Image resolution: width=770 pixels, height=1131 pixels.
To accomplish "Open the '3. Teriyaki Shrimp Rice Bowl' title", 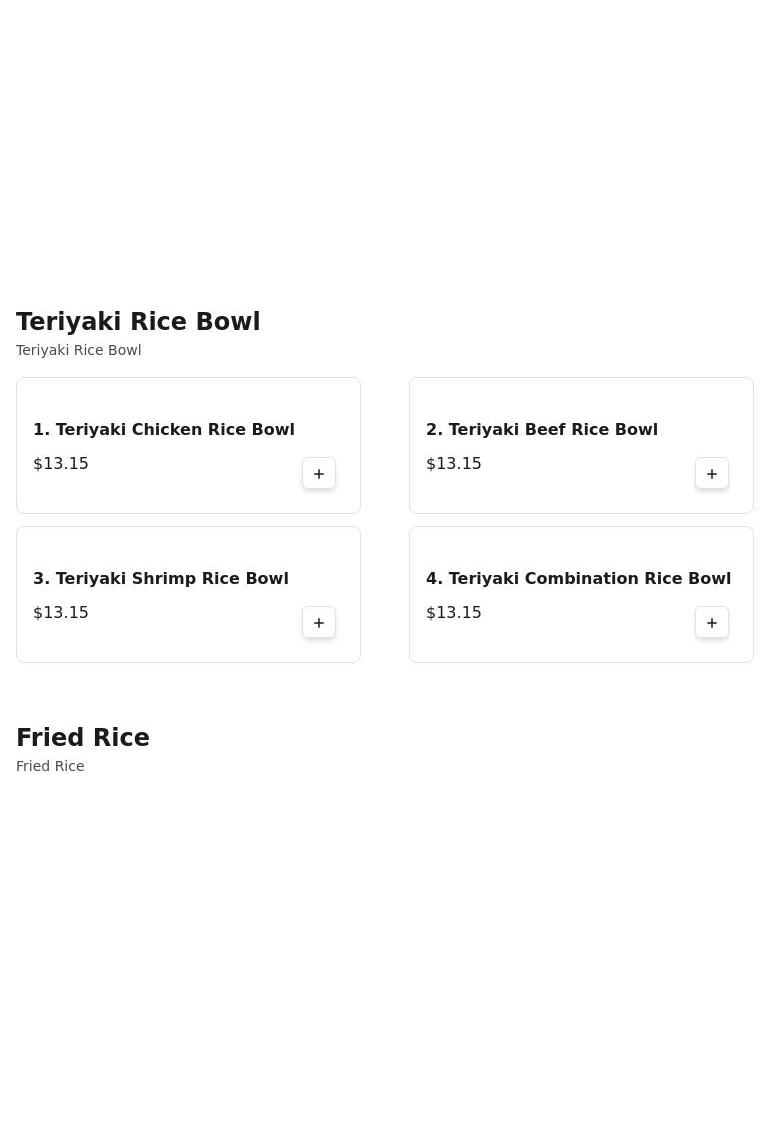I will pyautogui.click(x=161, y=578).
